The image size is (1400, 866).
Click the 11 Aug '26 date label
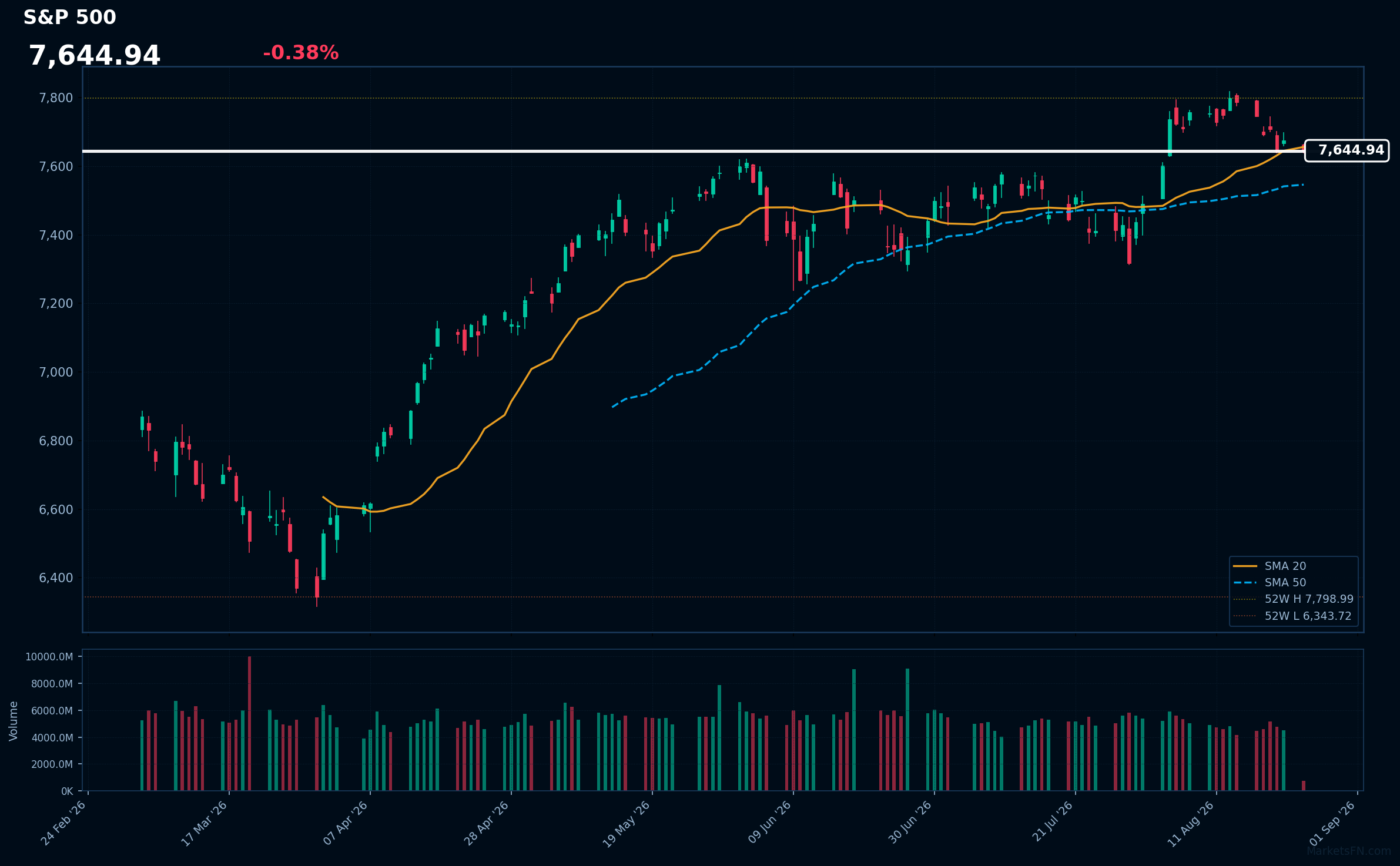(1191, 824)
